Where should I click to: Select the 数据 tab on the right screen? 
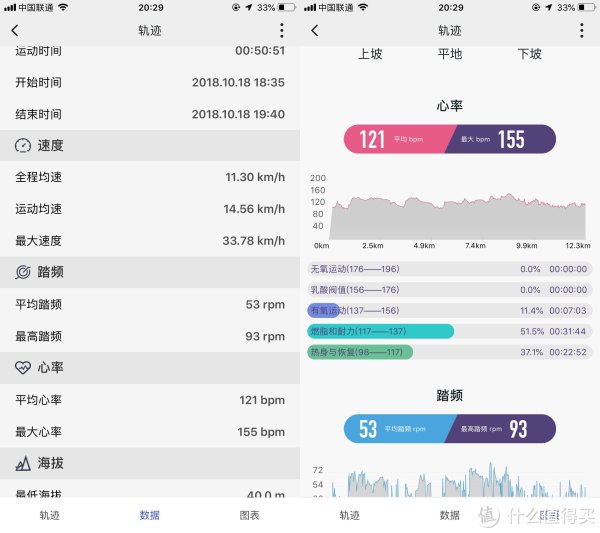(450, 515)
